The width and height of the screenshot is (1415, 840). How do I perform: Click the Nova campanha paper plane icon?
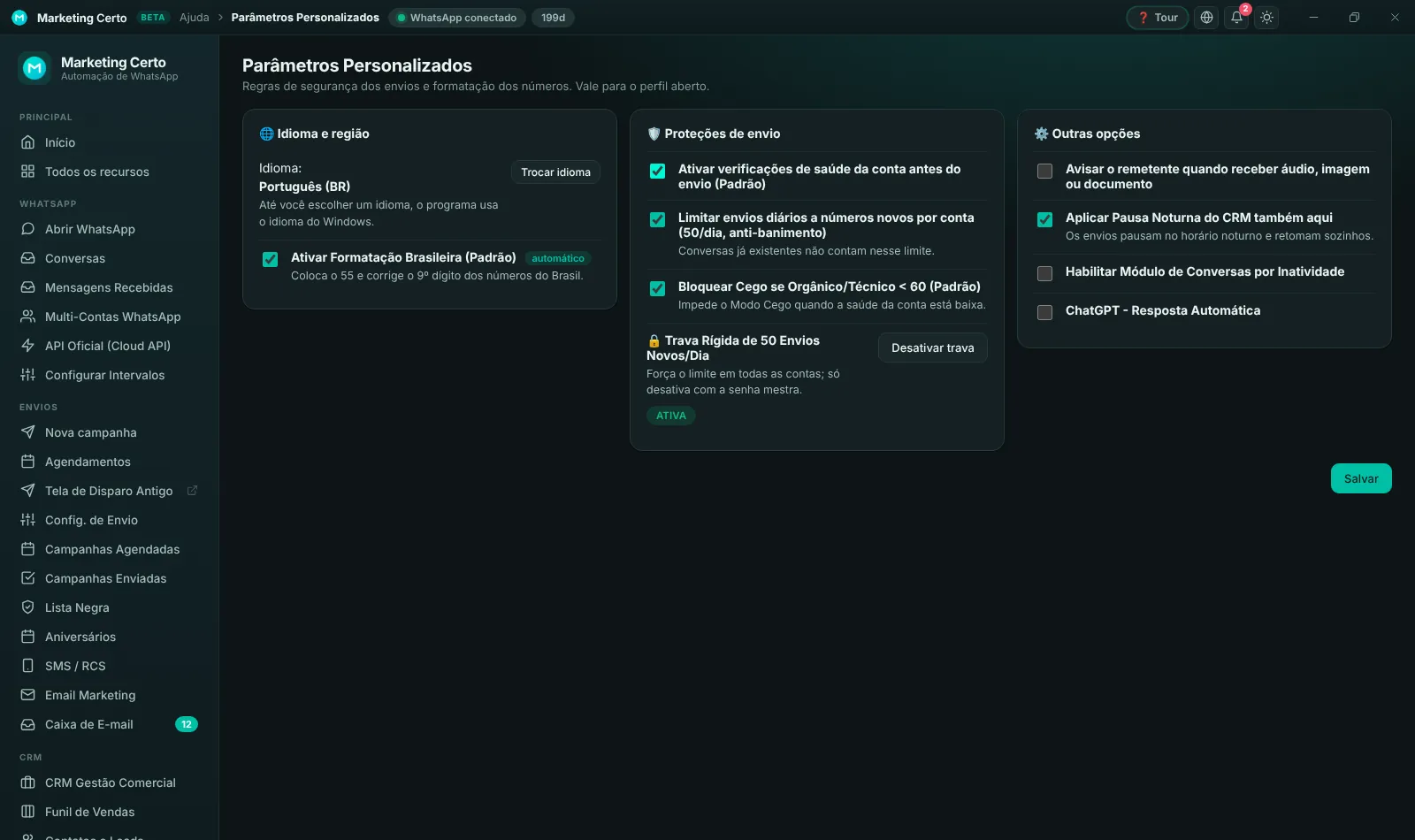(x=27, y=432)
